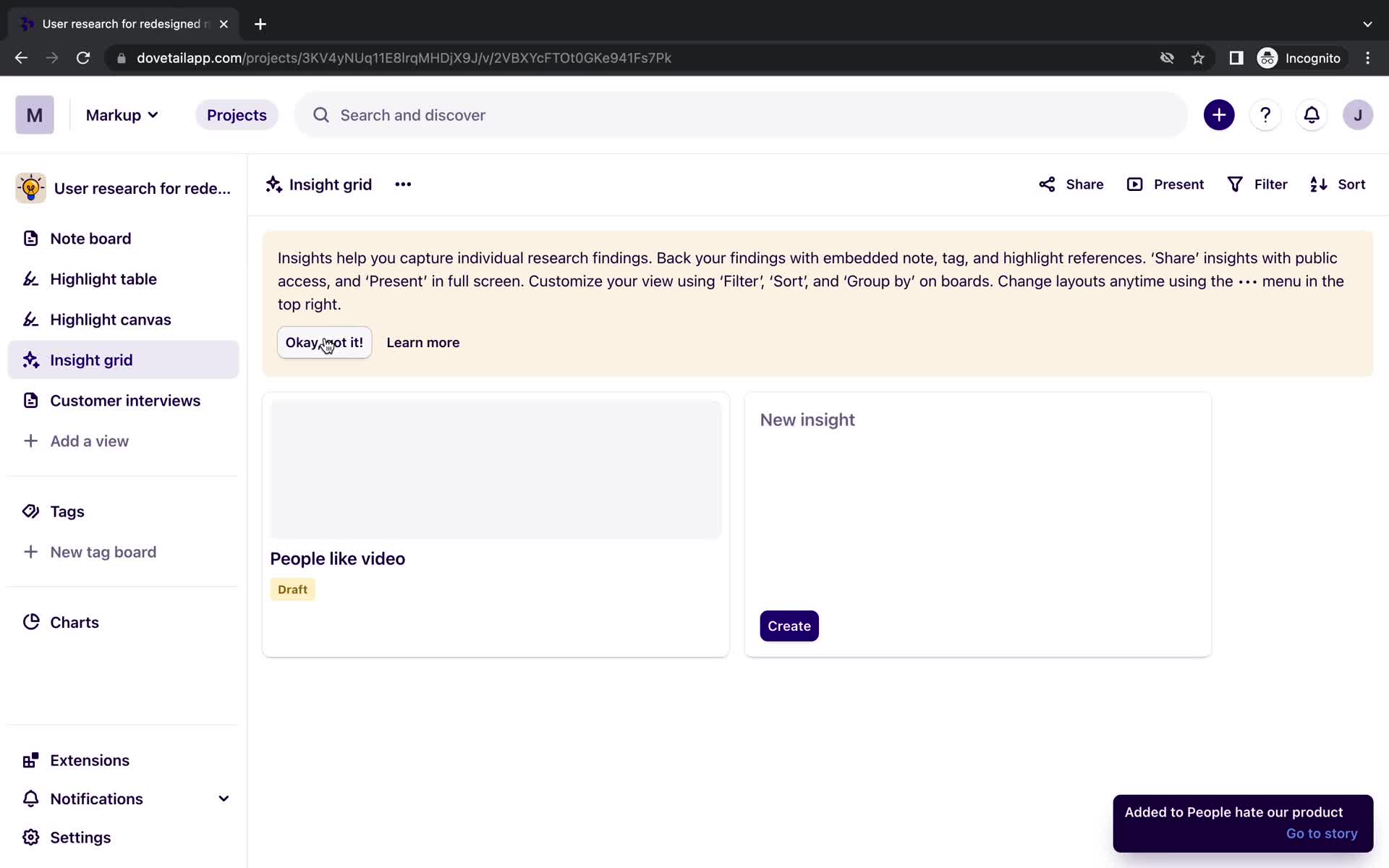This screenshot has height=868, width=1389.
Task: Open the Note board view
Action: point(91,238)
